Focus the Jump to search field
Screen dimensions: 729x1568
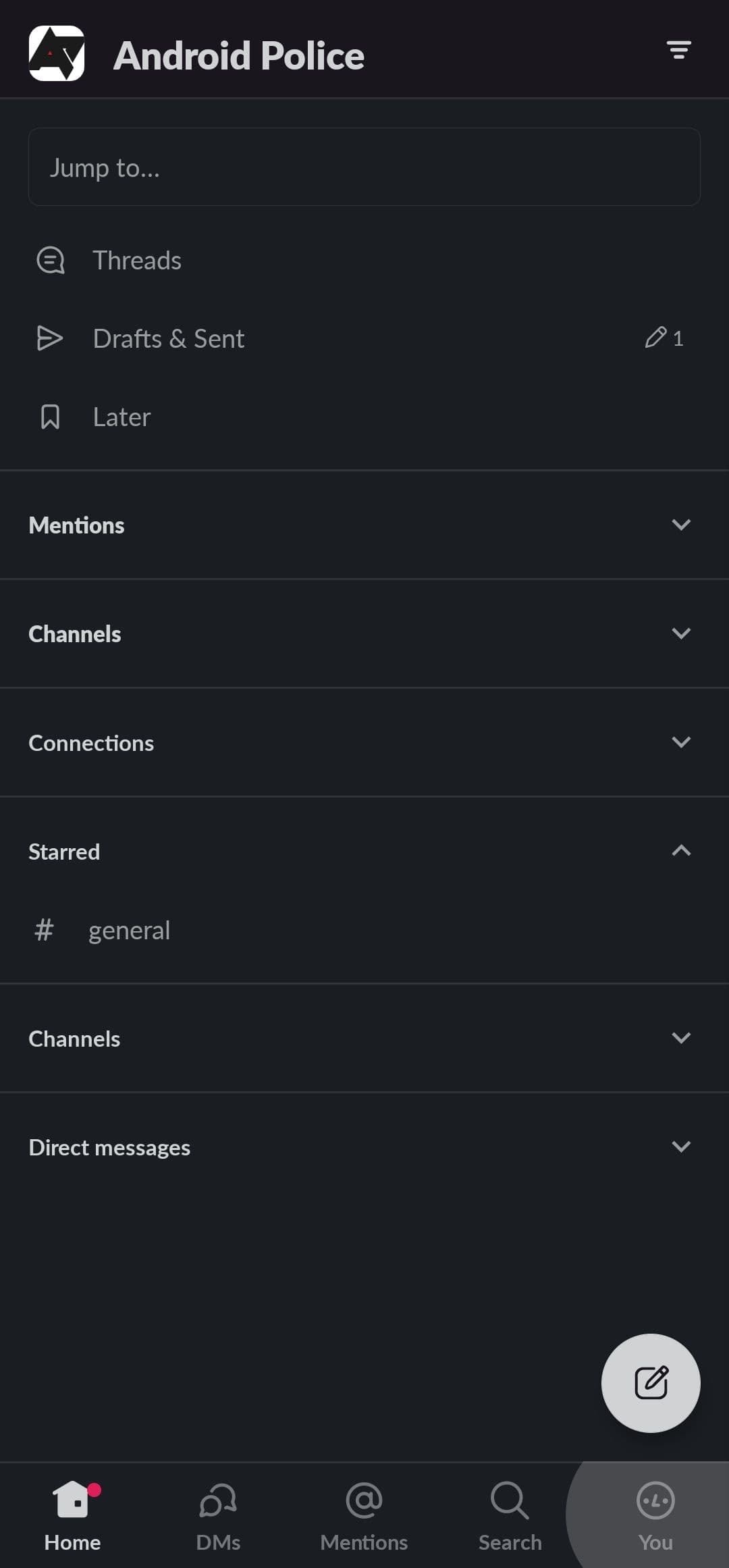[x=364, y=167]
